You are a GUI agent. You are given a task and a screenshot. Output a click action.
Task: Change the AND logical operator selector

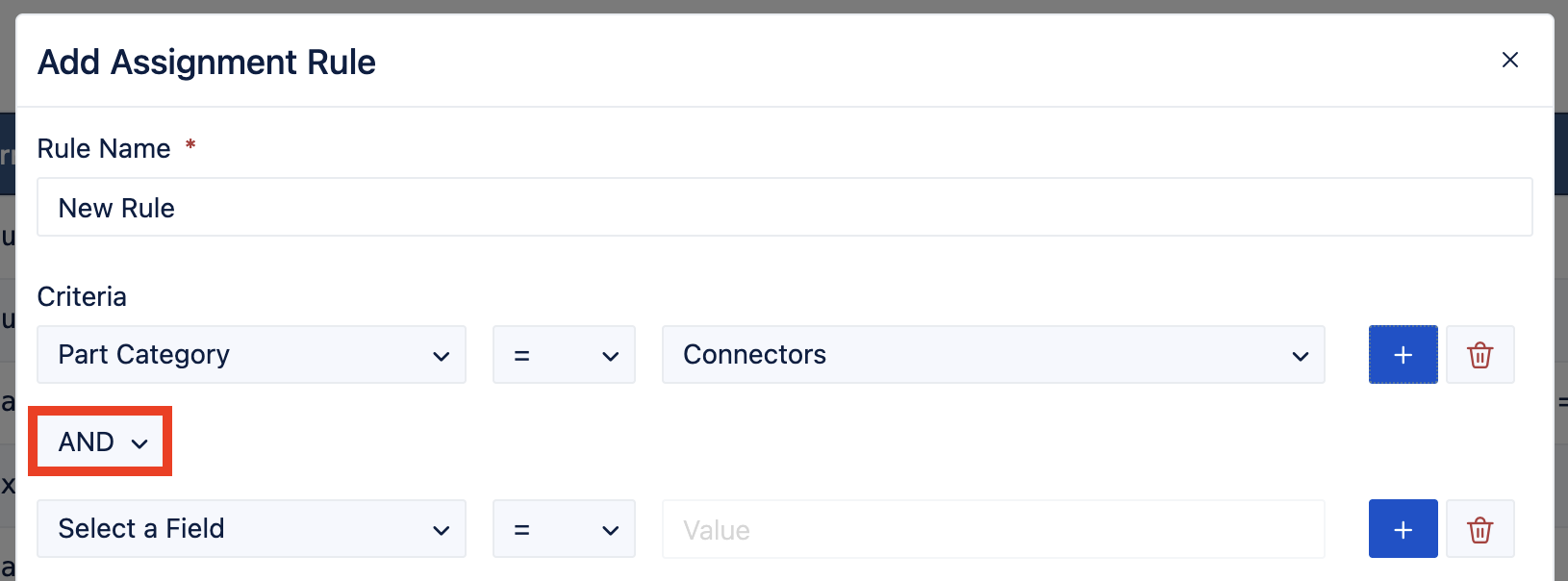pos(100,442)
